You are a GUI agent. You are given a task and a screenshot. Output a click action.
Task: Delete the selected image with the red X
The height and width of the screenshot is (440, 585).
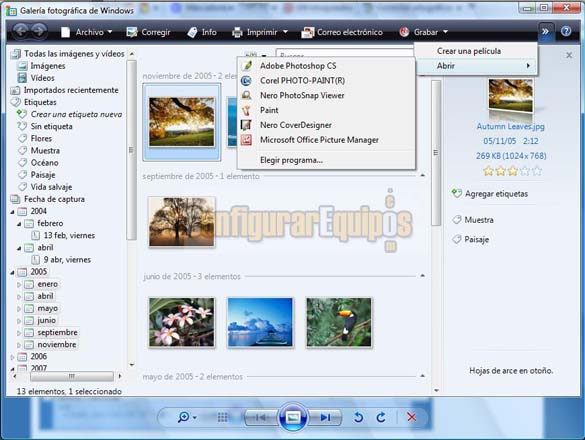coord(412,417)
